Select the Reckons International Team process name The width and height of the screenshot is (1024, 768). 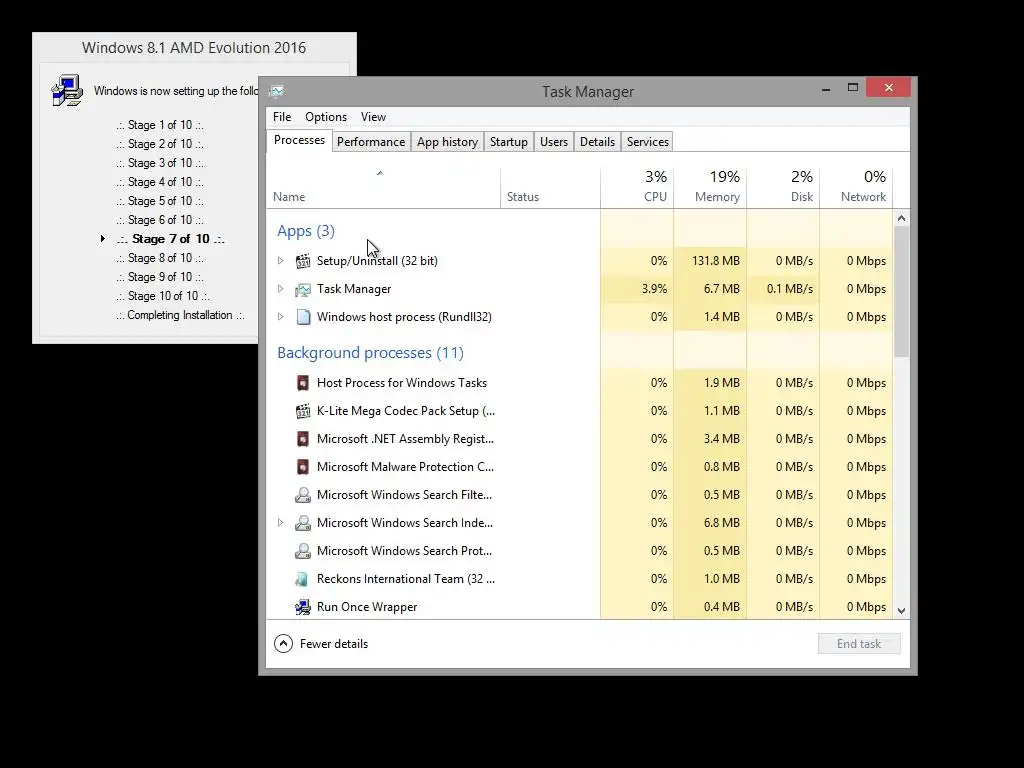click(x=406, y=579)
